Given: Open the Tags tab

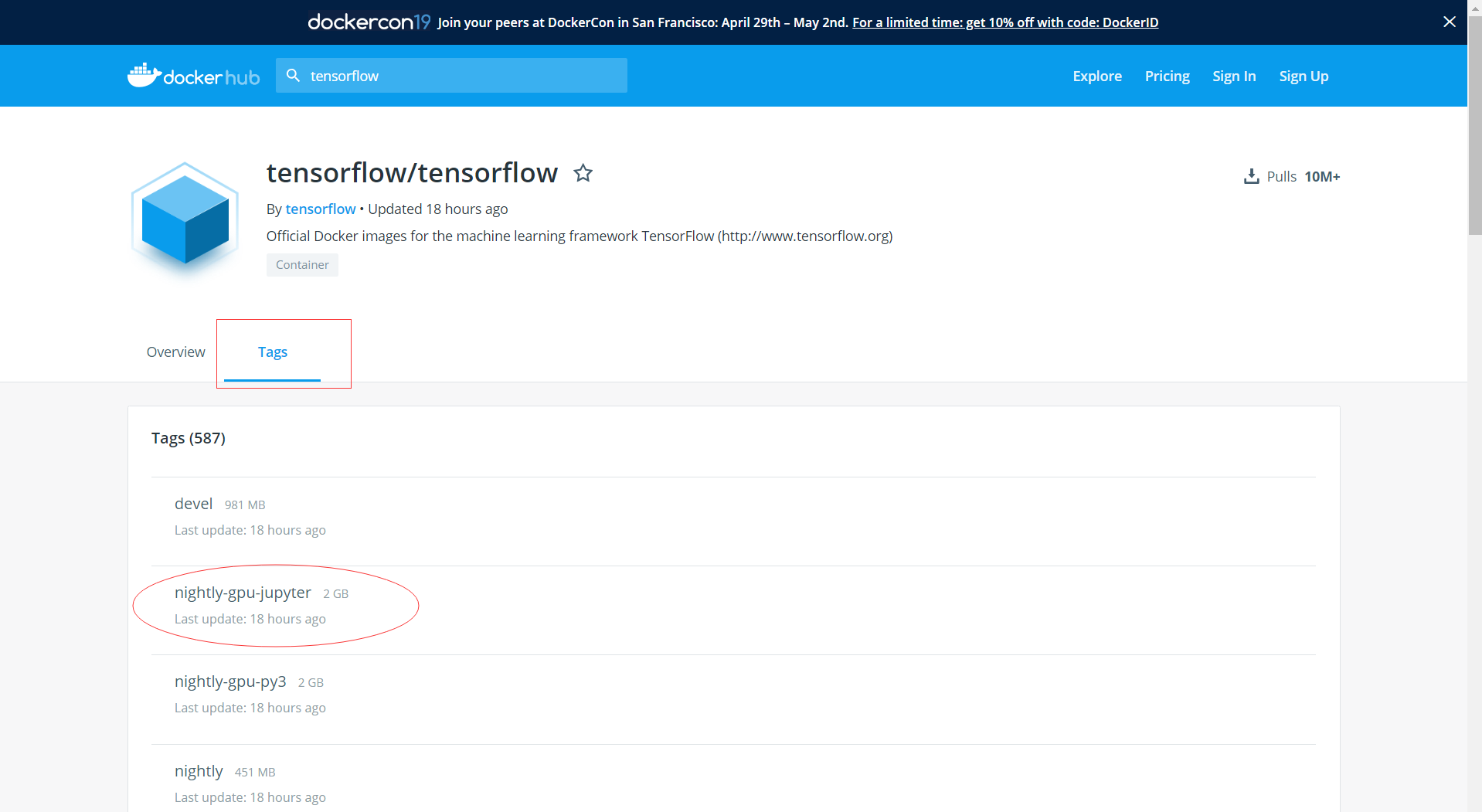Looking at the screenshot, I should (x=273, y=352).
